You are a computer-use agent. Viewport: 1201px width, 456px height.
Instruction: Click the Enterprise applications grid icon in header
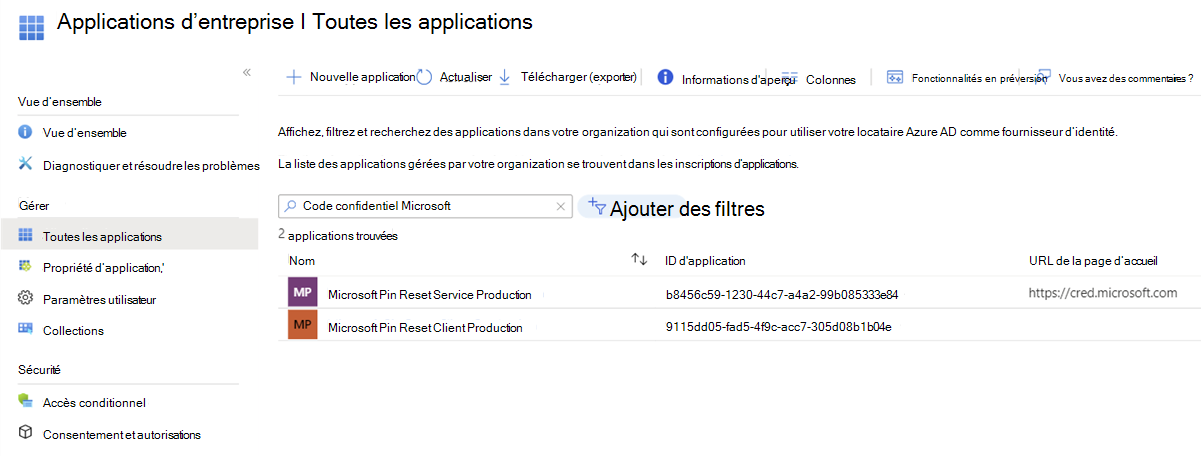[x=31, y=26]
